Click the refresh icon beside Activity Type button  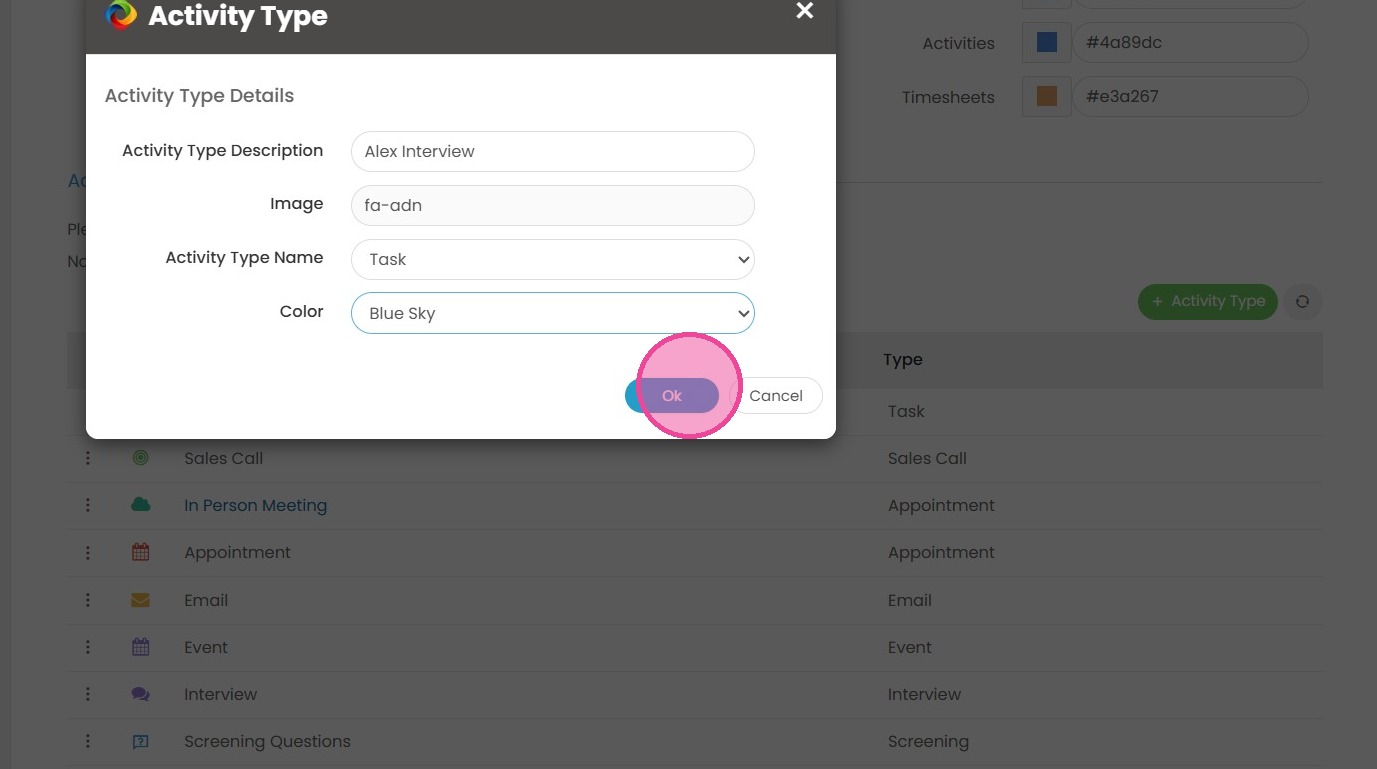click(1302, 301)
